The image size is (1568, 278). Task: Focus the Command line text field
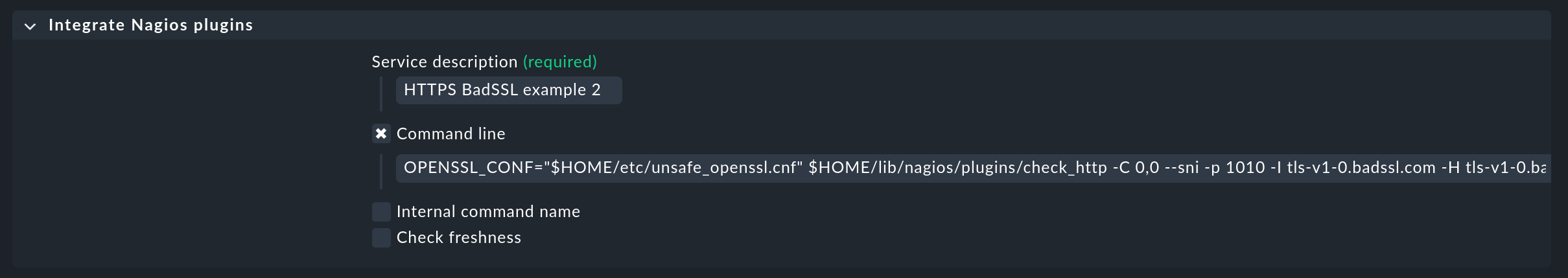click(x=974, y=168)
